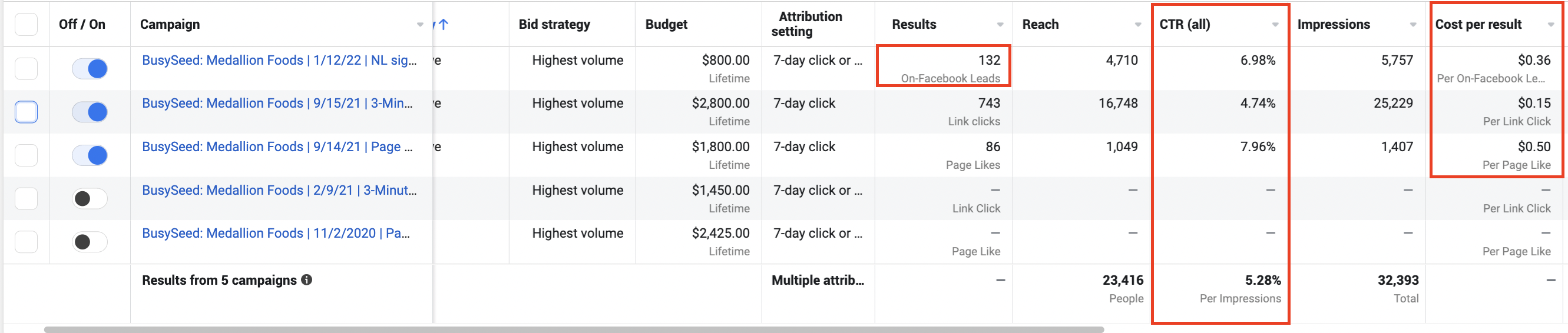Expand the Impressions column dropdown arrow

click(x=1412, y=25)
